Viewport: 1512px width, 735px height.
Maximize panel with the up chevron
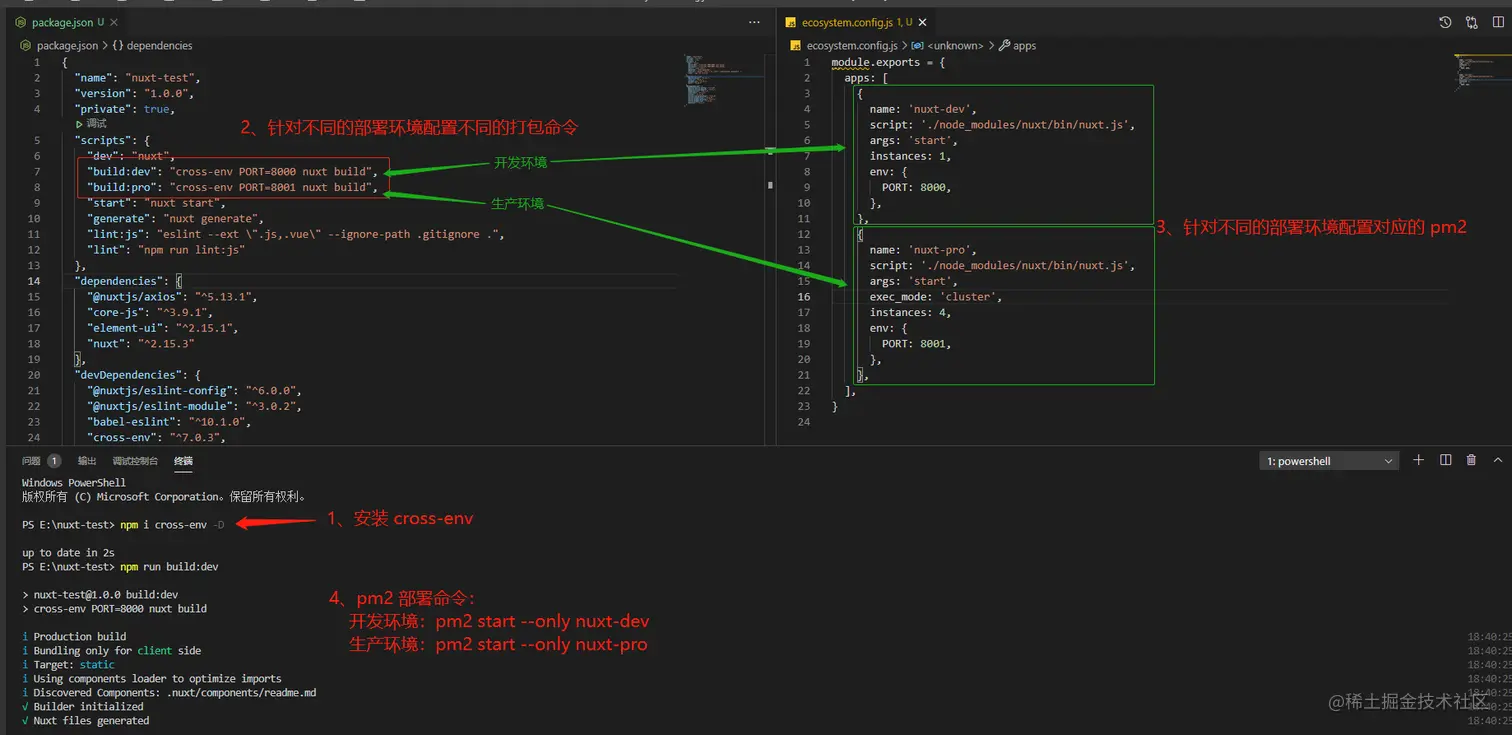click(1498, 460)
